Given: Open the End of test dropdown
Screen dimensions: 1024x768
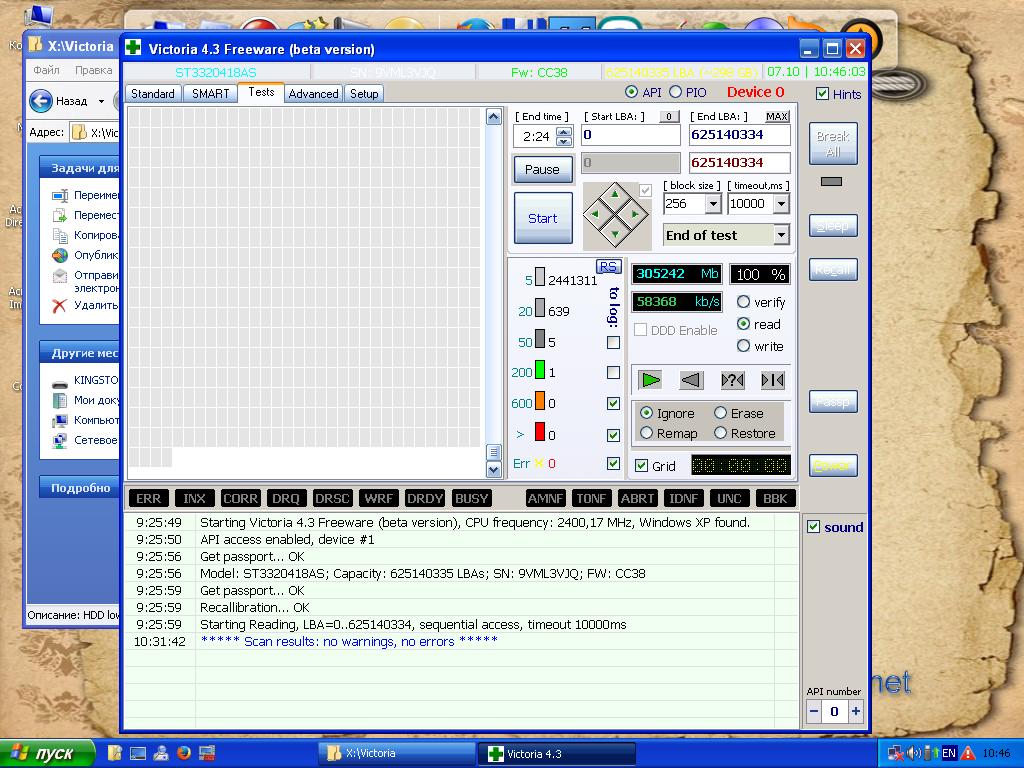Looking at the screenshot, I should (781, 234).
